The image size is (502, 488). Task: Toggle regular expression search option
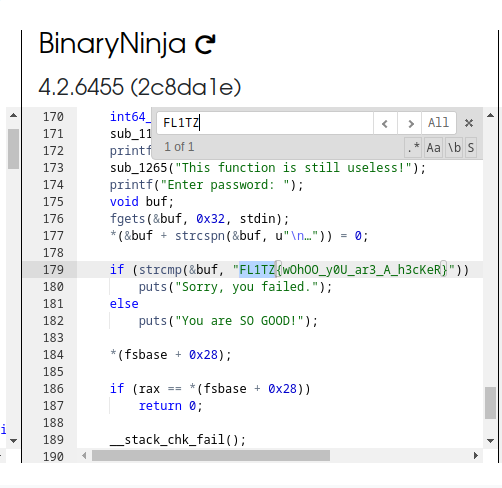413,147
